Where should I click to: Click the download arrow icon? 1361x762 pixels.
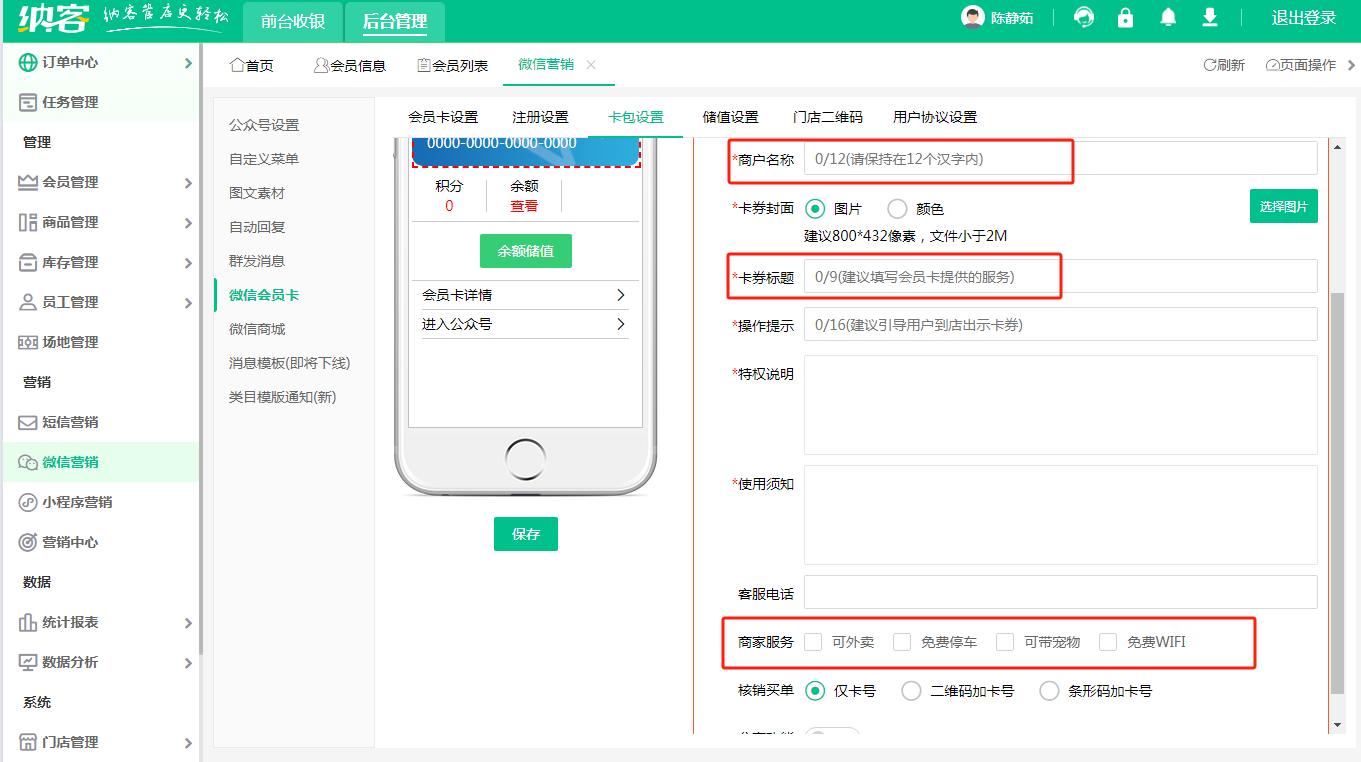click(x=1209, y=18)
